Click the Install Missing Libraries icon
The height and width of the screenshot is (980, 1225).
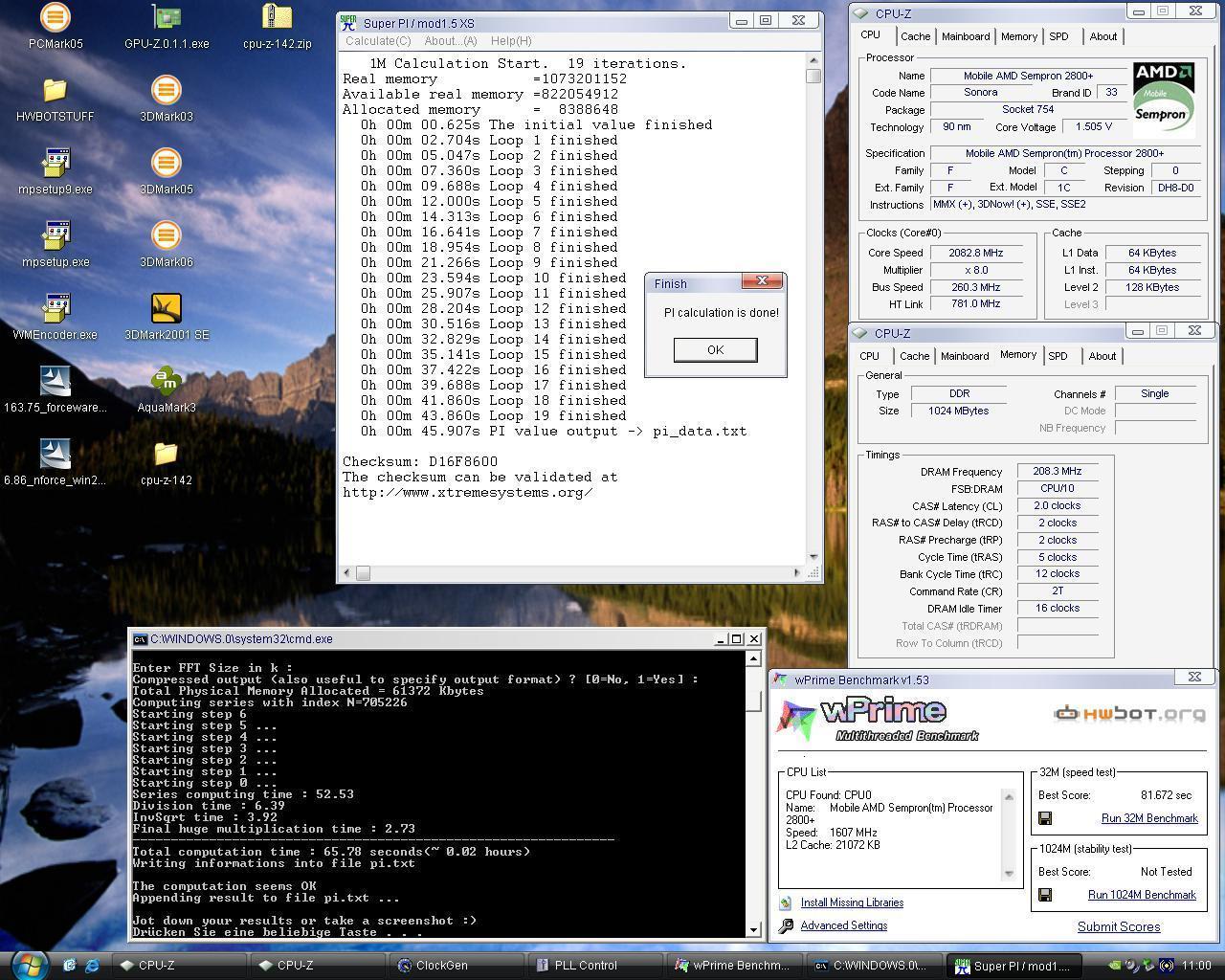(x=786, y=902)
